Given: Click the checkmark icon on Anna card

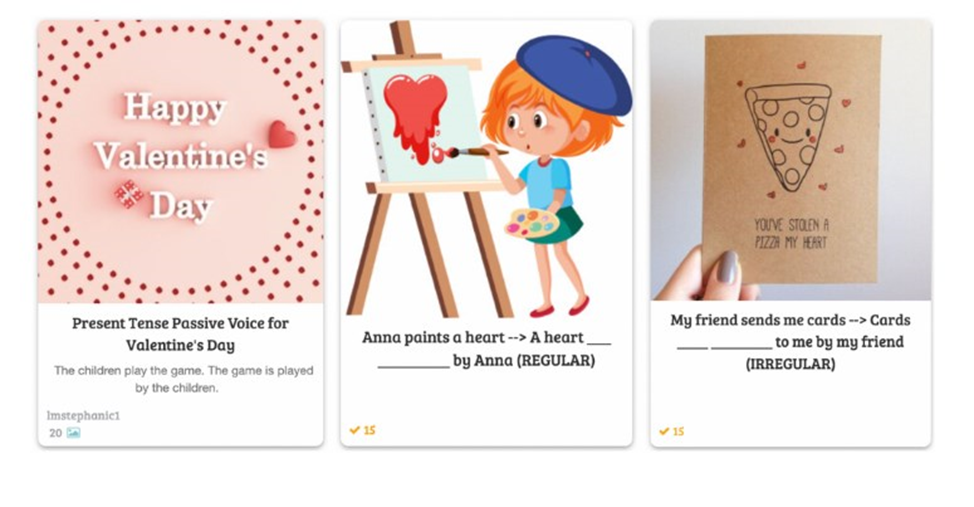Looking at the screenshot, I should (x=355, y=430).
